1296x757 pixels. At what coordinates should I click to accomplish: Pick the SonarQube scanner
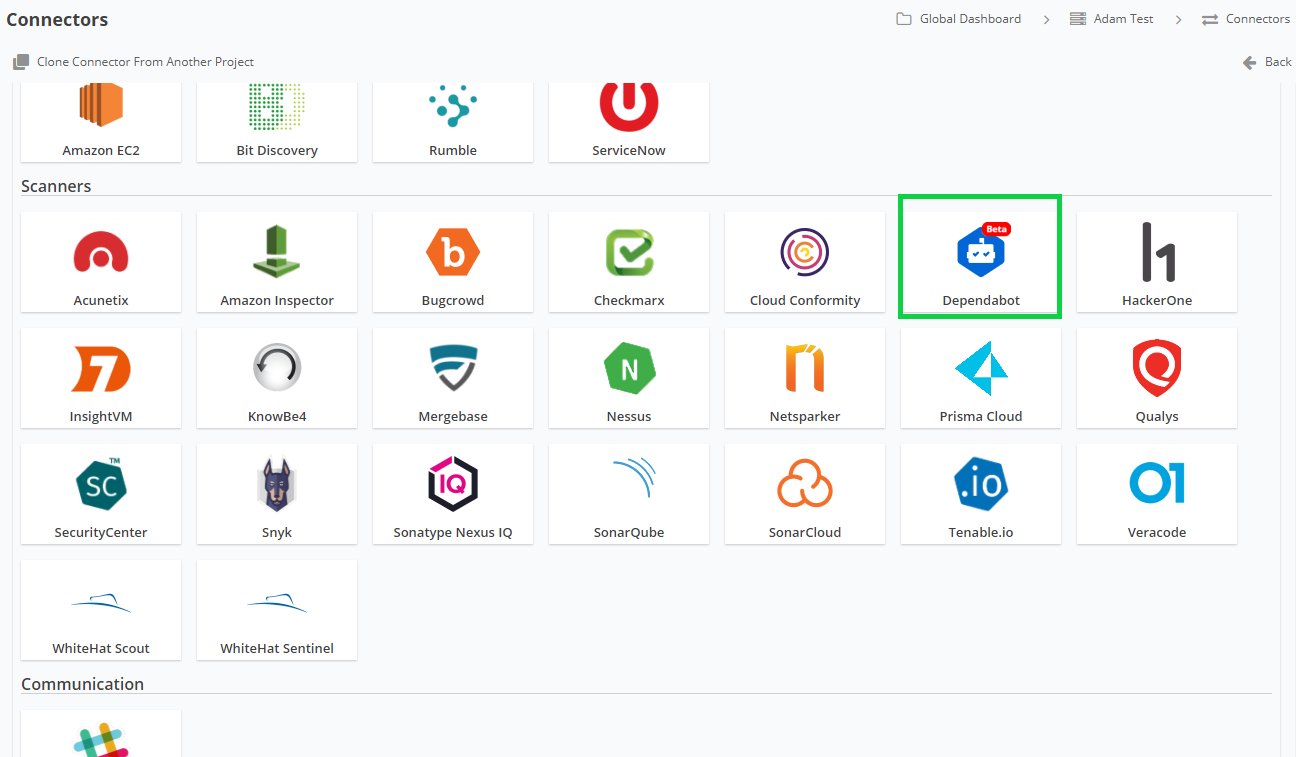tap(629, 494)
